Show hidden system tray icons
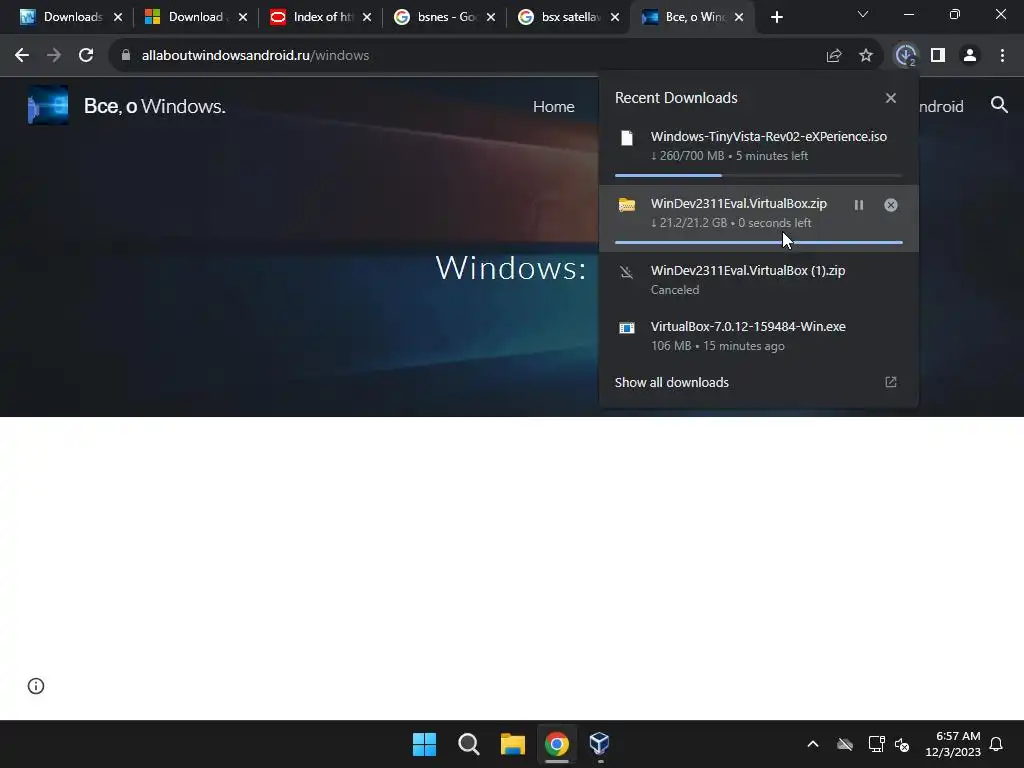Screen dimensions: 1024x768 (x=813, y=744)
